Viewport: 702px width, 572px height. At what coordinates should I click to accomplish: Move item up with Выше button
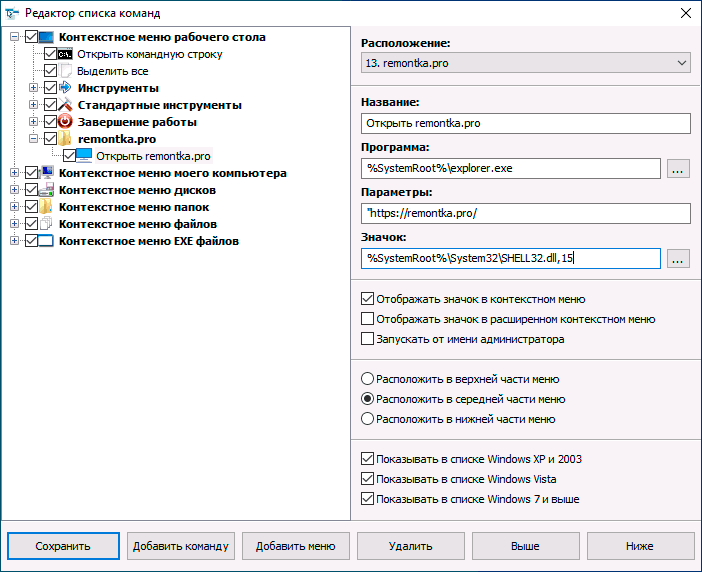coord(526,546)
